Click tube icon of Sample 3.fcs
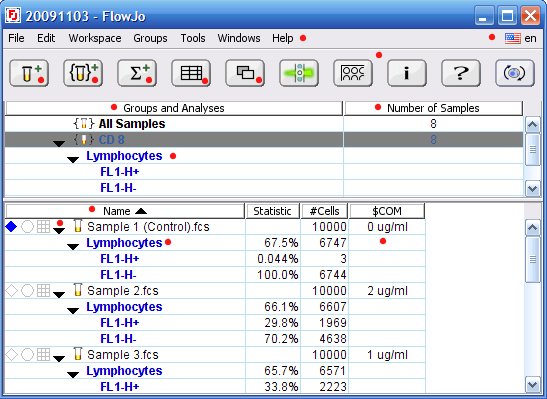Screen dimensions: 547x399 pyautogui.click(x=78, y=354)
